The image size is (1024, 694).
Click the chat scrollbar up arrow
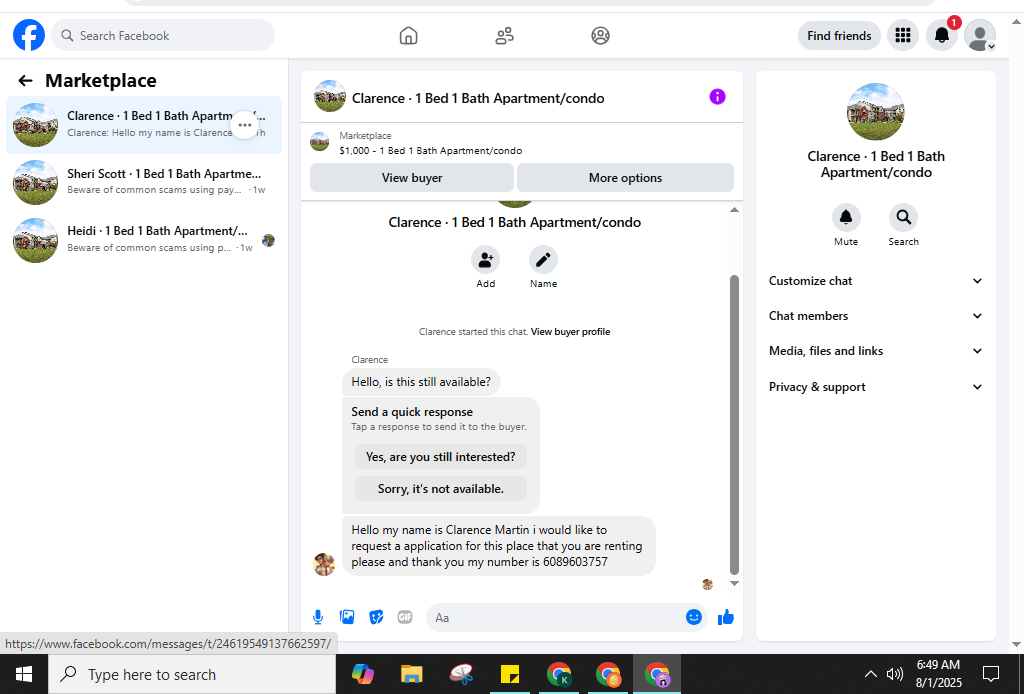(734, 209)
